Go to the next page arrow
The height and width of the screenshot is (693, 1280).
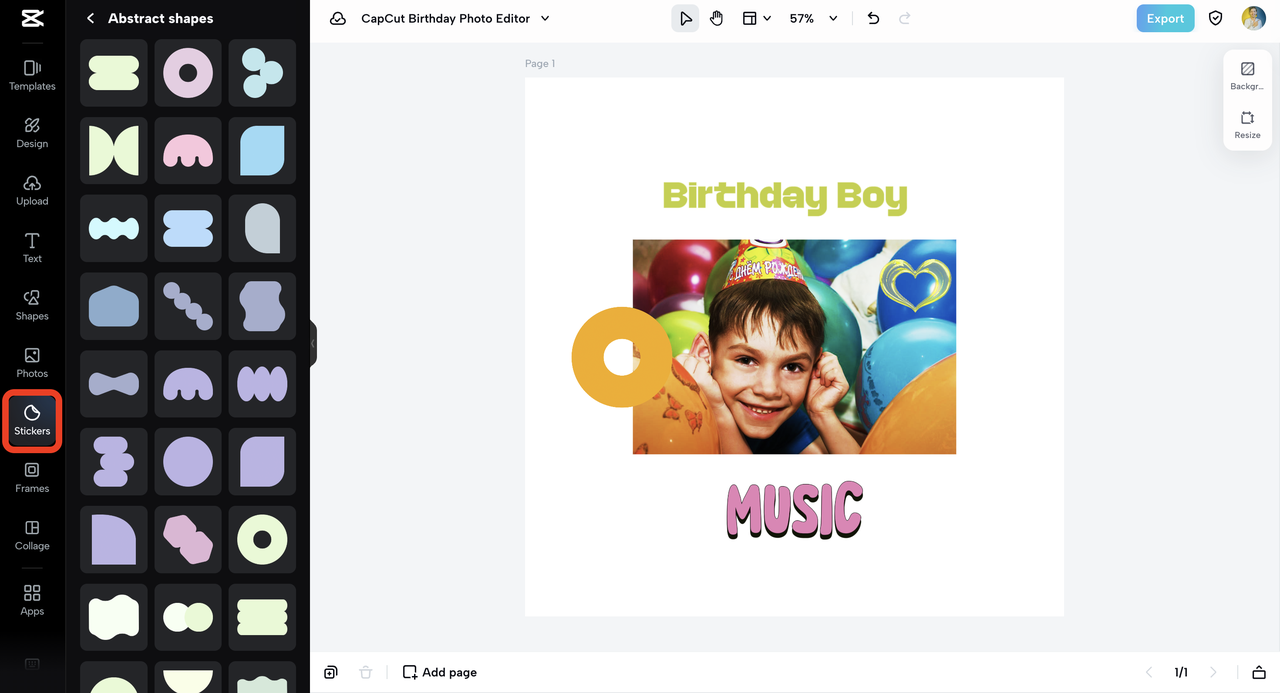pyautogui.click(x=1213, y=672)
